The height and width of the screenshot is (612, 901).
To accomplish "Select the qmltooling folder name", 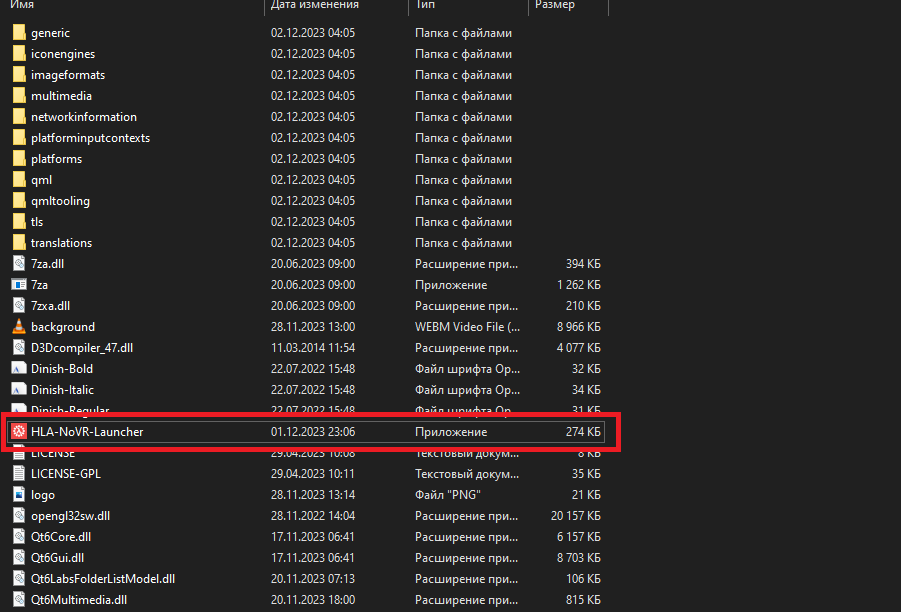I will 60,201.
